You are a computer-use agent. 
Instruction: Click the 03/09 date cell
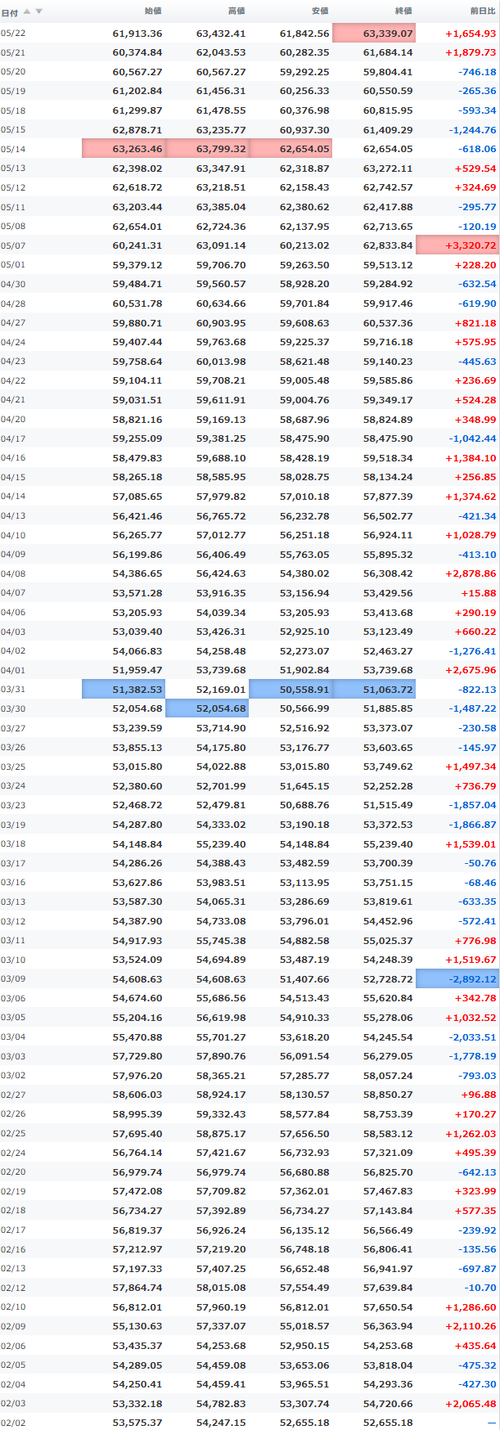point(14,978)
